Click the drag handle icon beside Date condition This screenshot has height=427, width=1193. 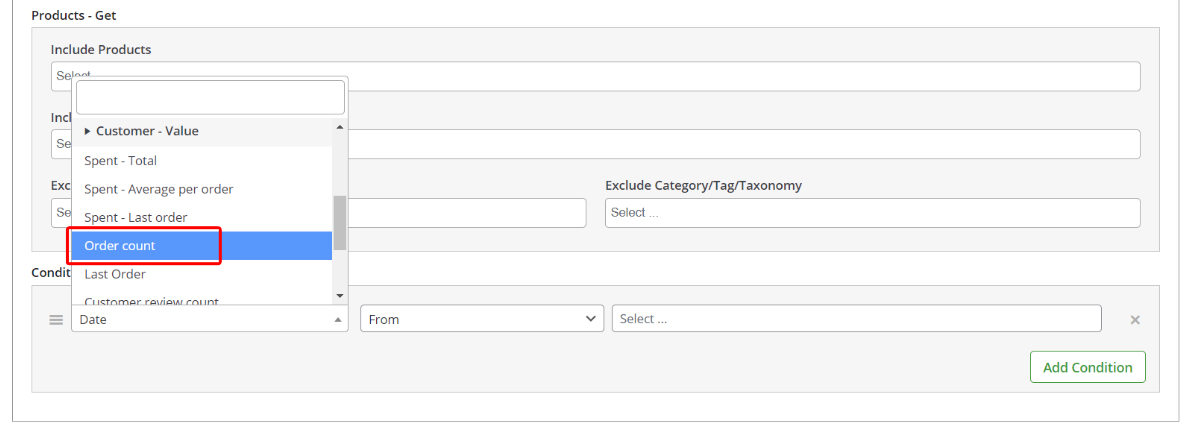tap(56, 320)
